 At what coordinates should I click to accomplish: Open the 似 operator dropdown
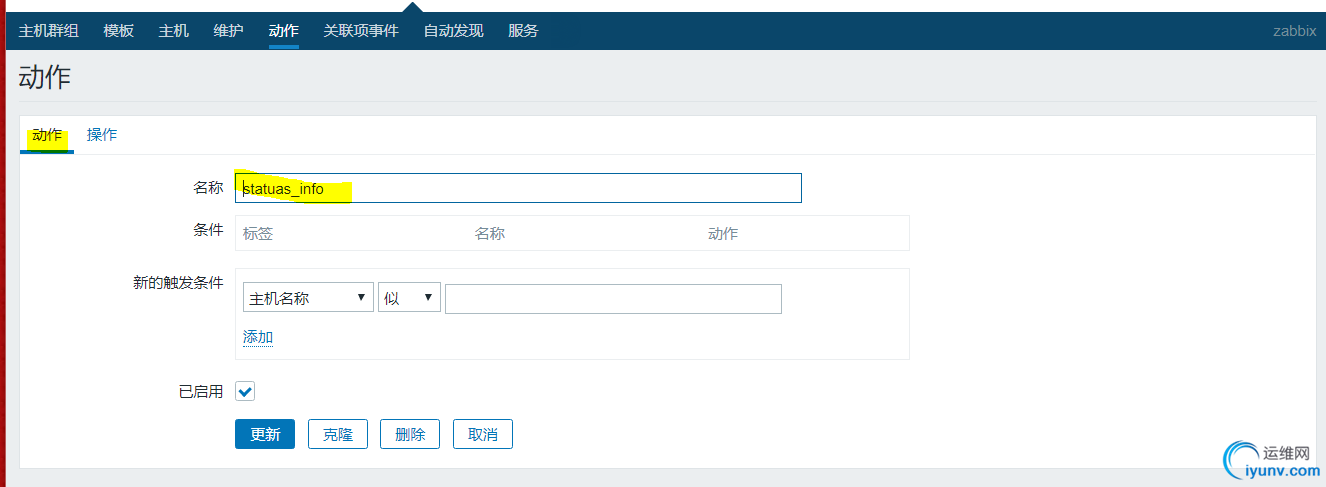(409, 298)
